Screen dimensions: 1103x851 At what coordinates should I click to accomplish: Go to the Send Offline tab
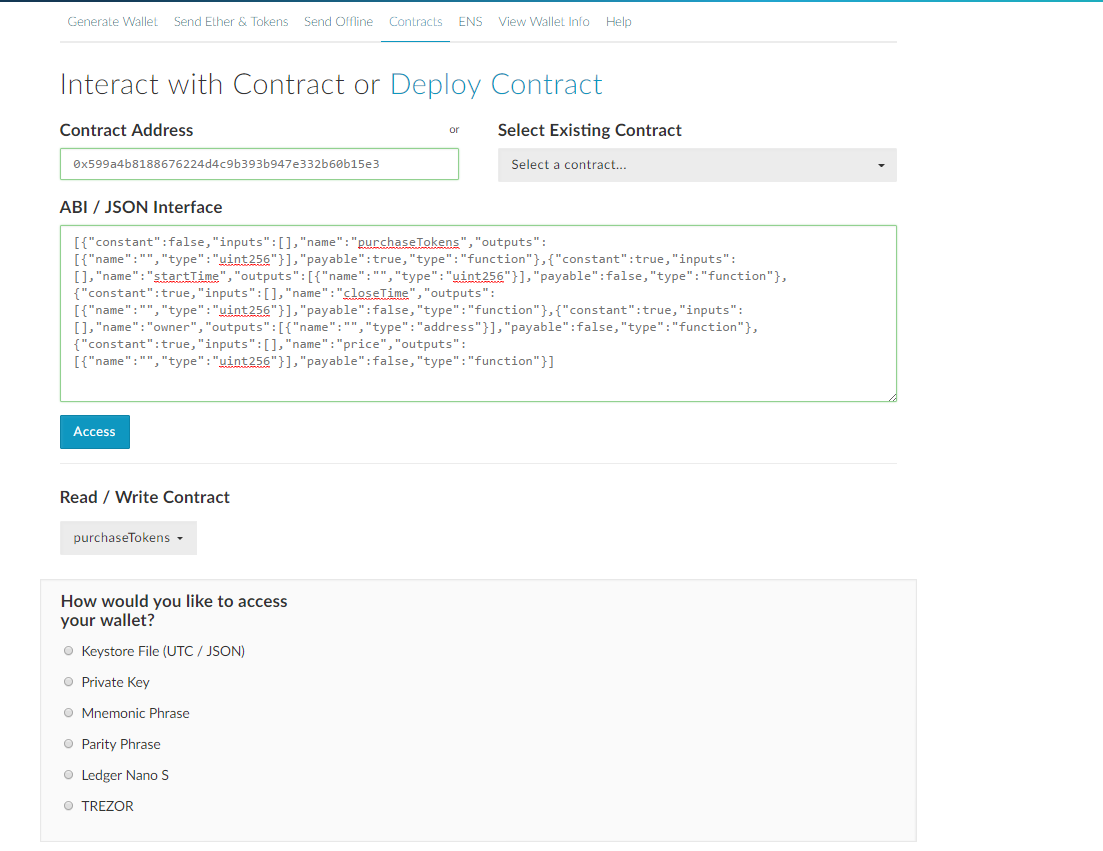(x=338, y=22)
